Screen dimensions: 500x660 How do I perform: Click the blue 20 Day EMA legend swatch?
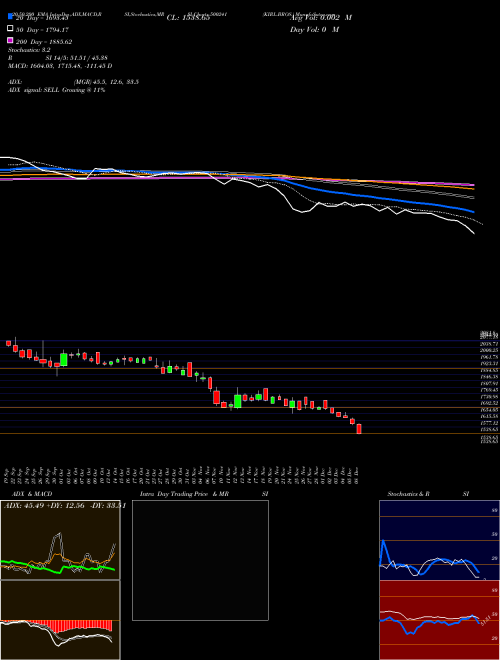tap(10, 16)
